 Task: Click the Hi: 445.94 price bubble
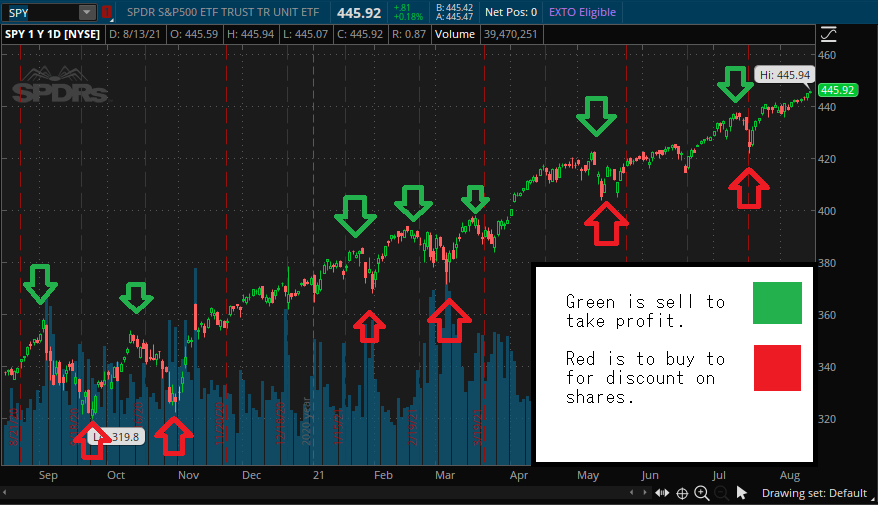784,74
